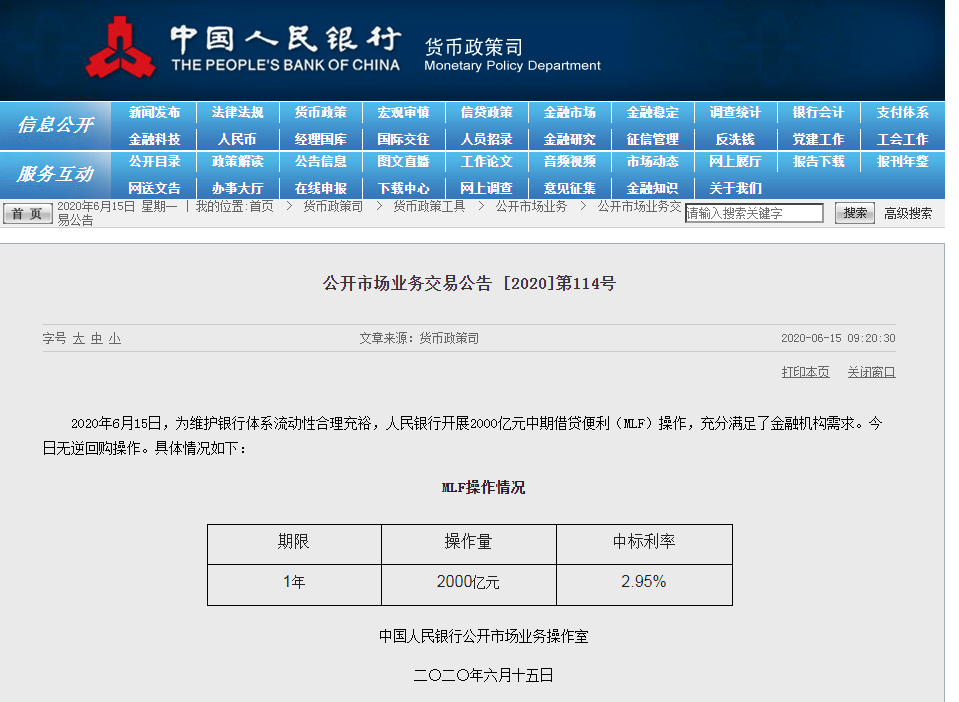Click 关闭窗口 link

coord(871,372)
